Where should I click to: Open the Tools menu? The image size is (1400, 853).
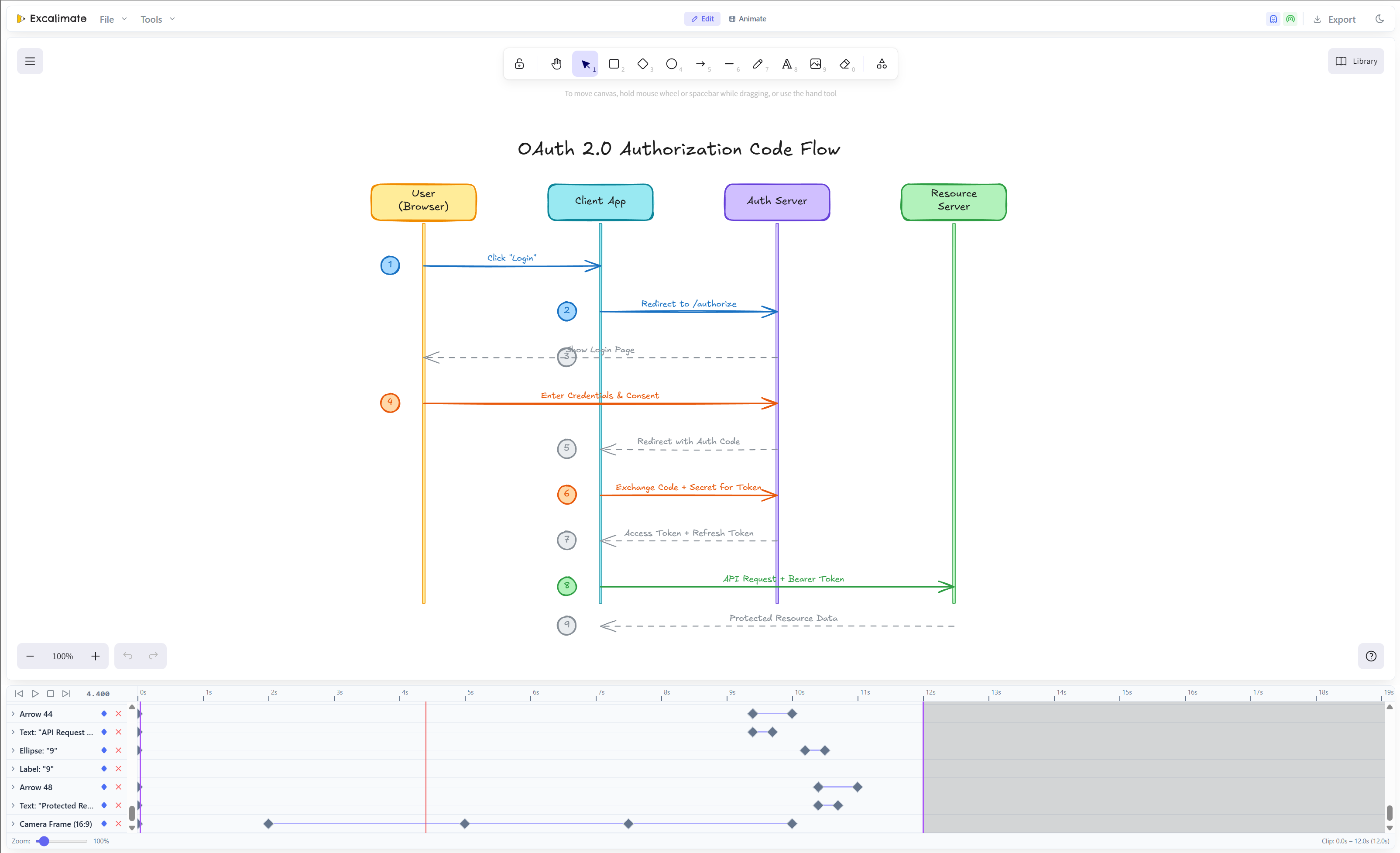158,19
